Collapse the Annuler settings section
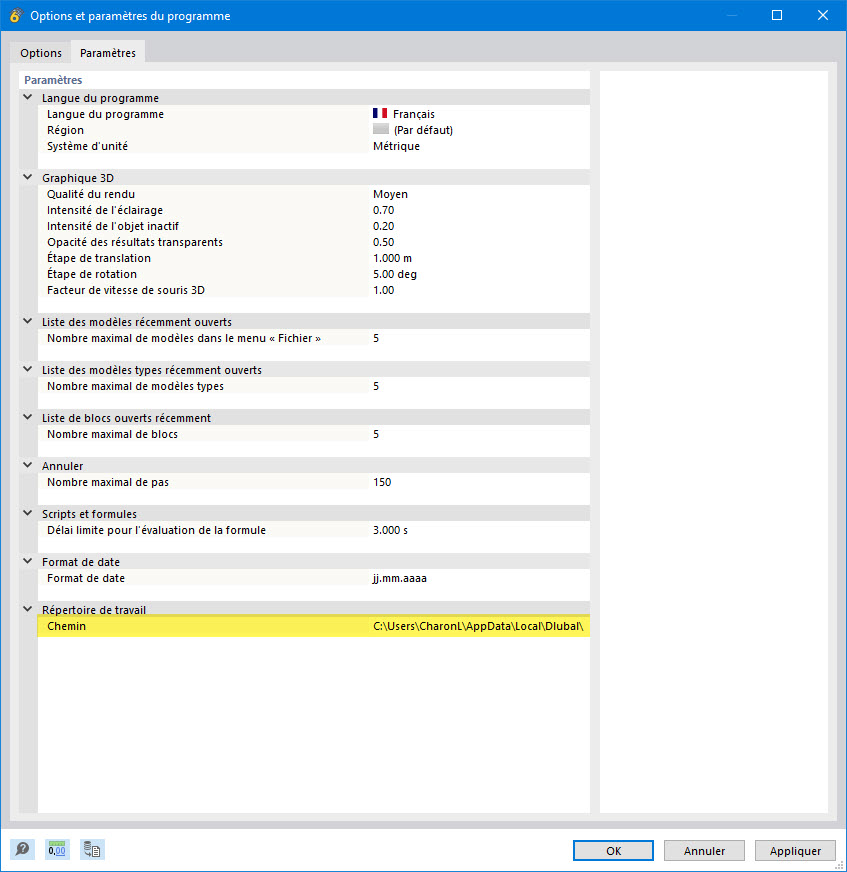This screenshot has height=872, width=847. pyautogui.click(x=26, y=465)
